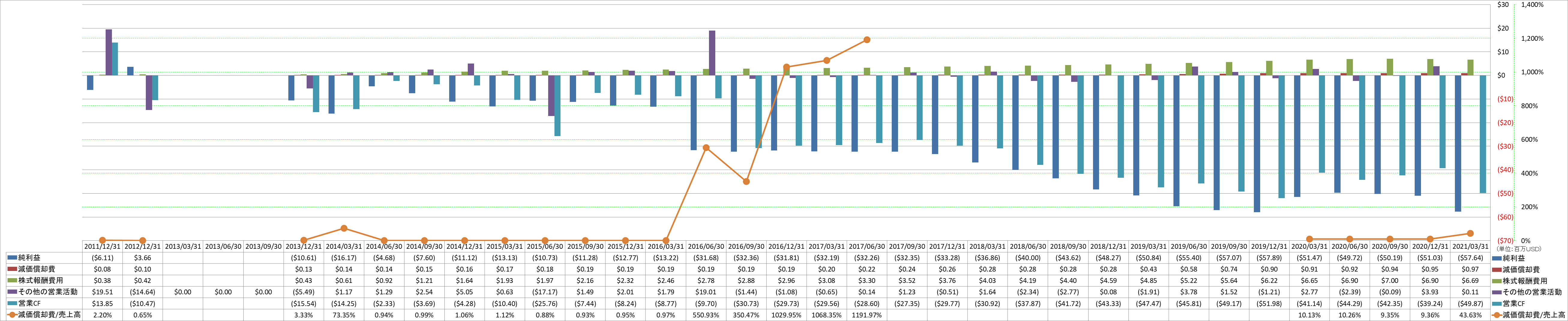Click the tall purple bar for 2016/06/30
This screenshot has width=1568, height=321.
(712, 53)
